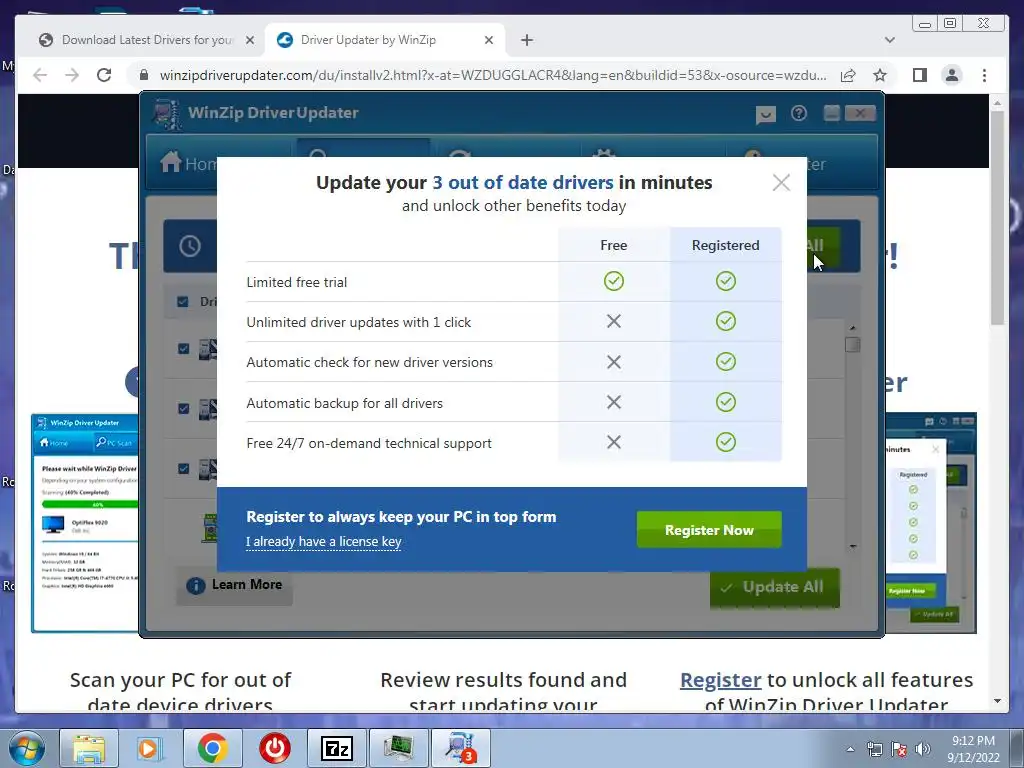
Task: Open Windows Explorer from taskbar
Action: pos(89,748)
